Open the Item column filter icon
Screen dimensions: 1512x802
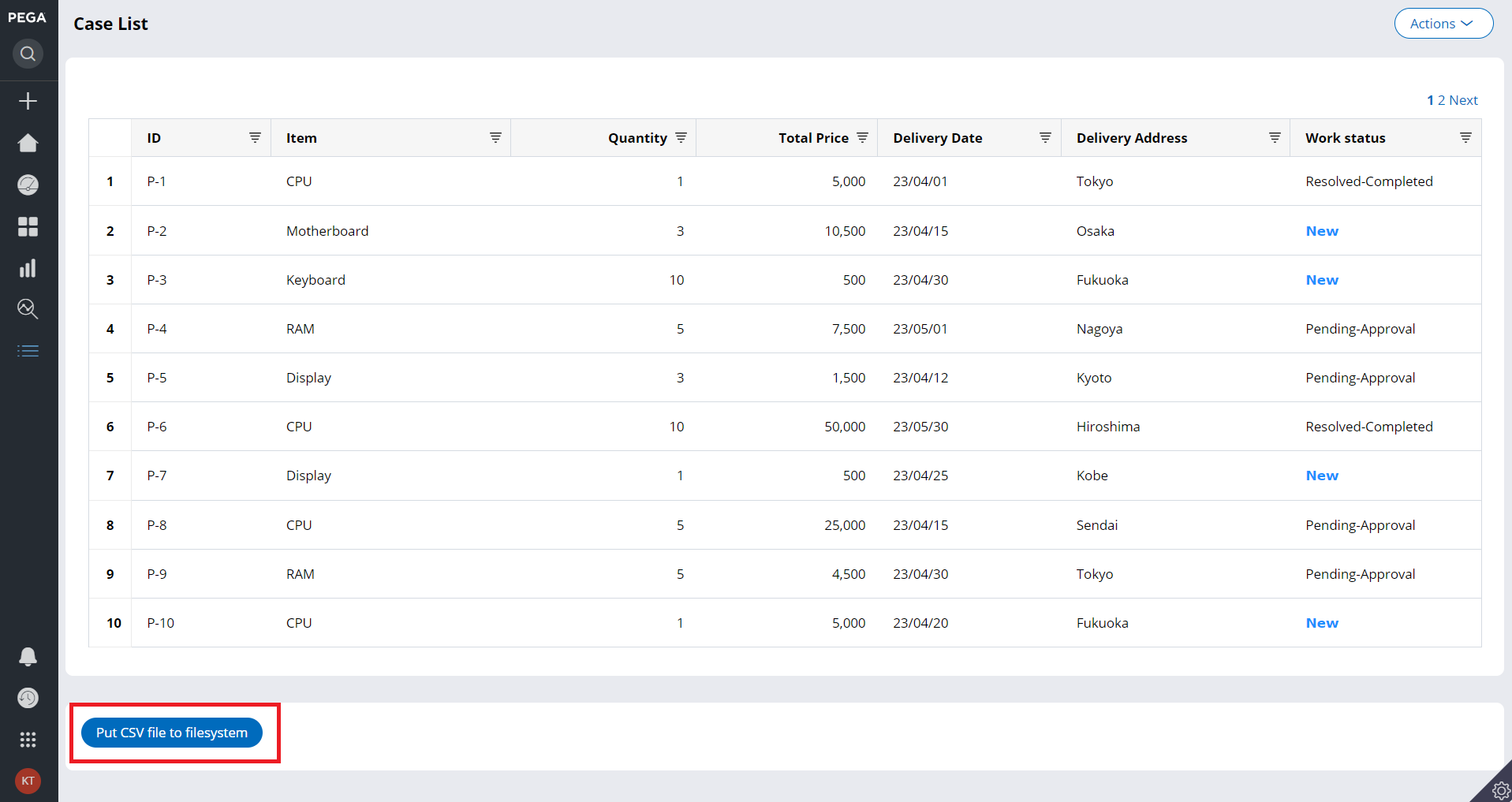(495, 137)
